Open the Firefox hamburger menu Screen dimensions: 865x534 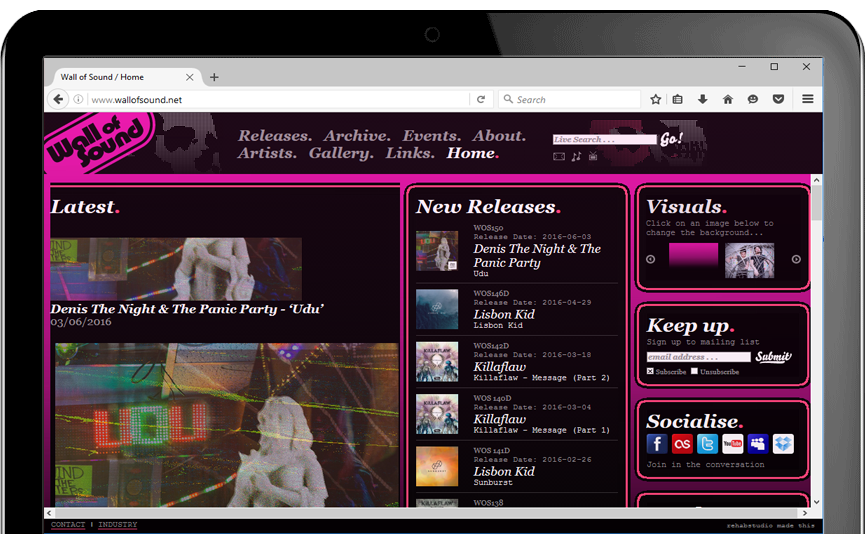pyautogui.click(x=807, y=99)
